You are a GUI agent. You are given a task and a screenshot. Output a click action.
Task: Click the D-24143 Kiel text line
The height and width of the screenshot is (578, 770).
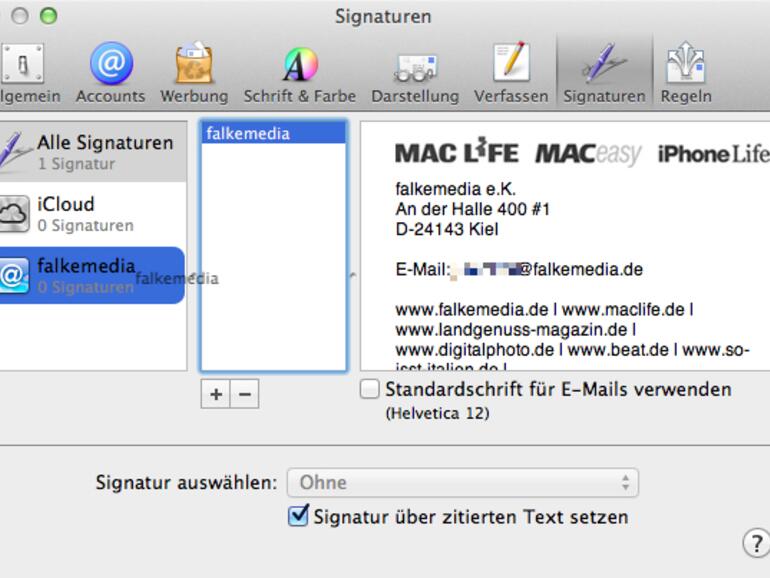[447, 229]
